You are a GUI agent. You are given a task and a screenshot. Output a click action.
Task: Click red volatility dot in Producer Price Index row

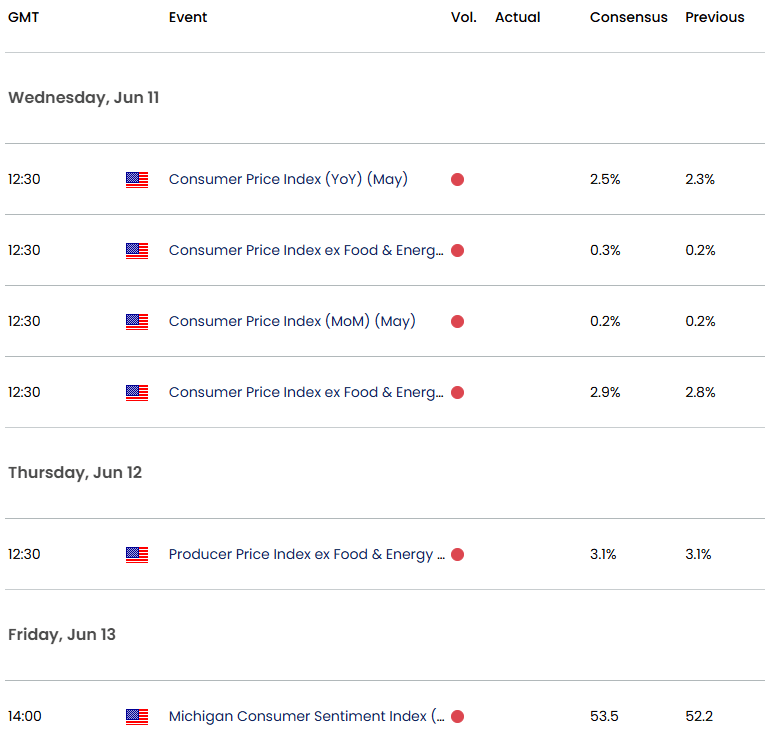pyautogui.click(x=457, y=555)
